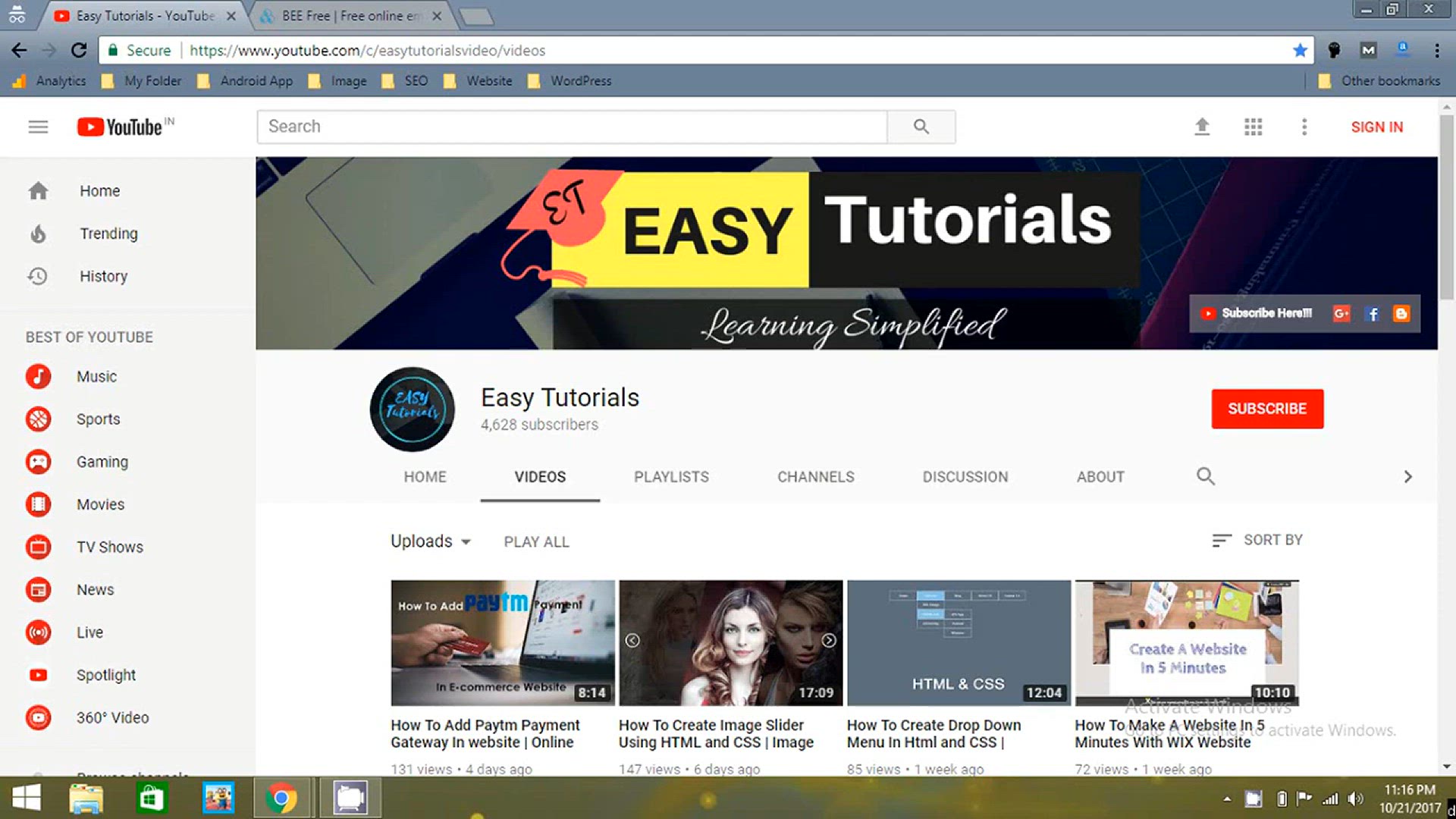Viewport: 1456px width, 819px height.
Task: Click the channel search magnifier icon
Action: (x=1205, y=476)
